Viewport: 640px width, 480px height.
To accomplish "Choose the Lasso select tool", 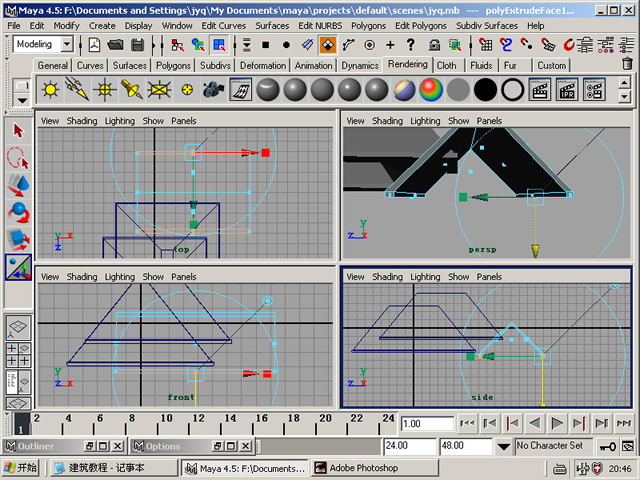I will (18, 158).
